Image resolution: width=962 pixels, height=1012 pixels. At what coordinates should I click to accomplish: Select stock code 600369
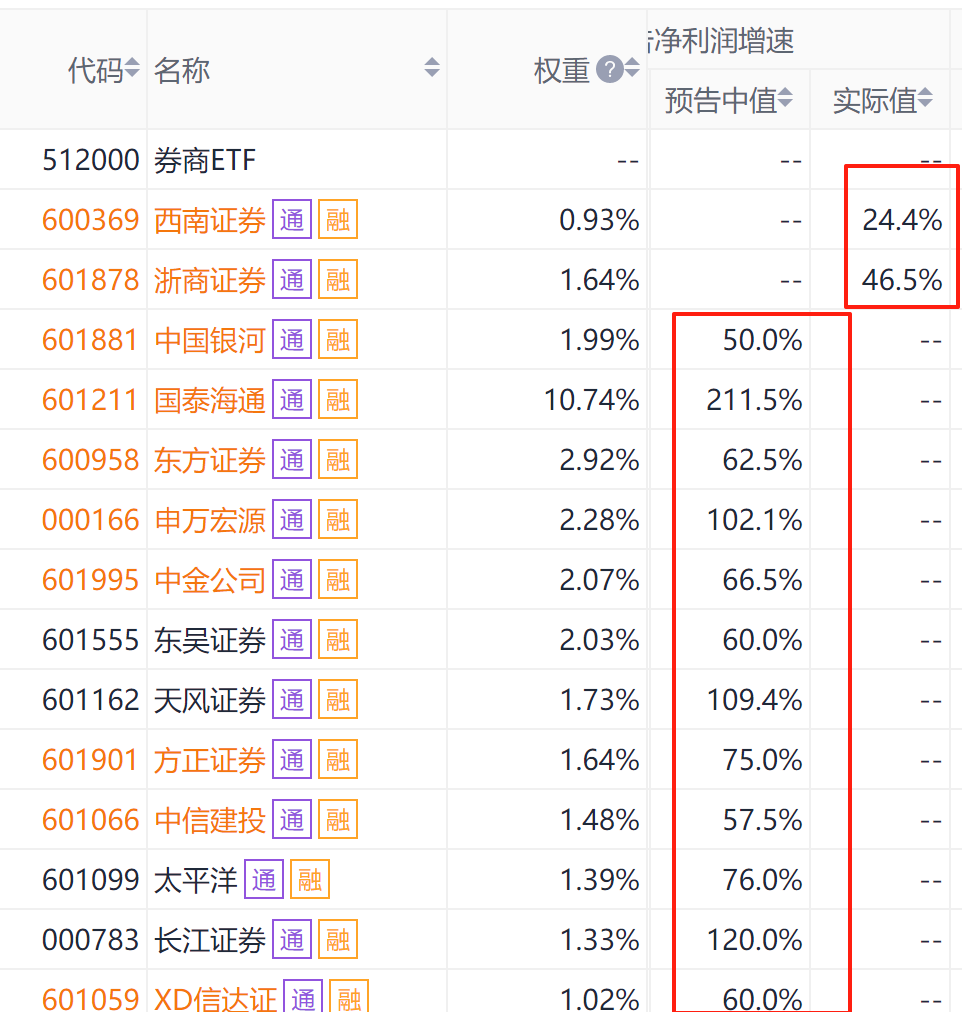[x=90, y=220]
